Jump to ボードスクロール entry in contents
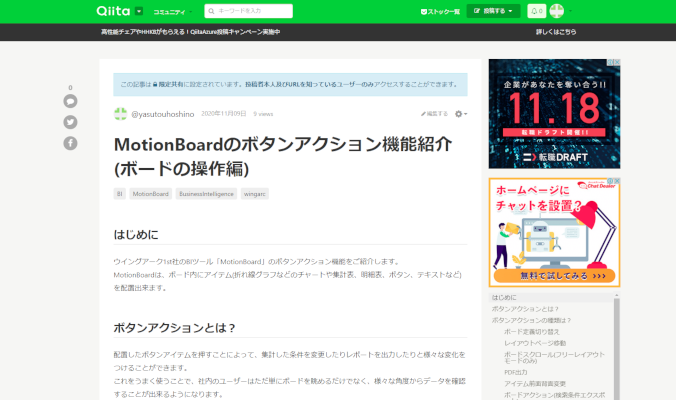The image size is (676, 400). pyautogui.click(x=554, y=357)
